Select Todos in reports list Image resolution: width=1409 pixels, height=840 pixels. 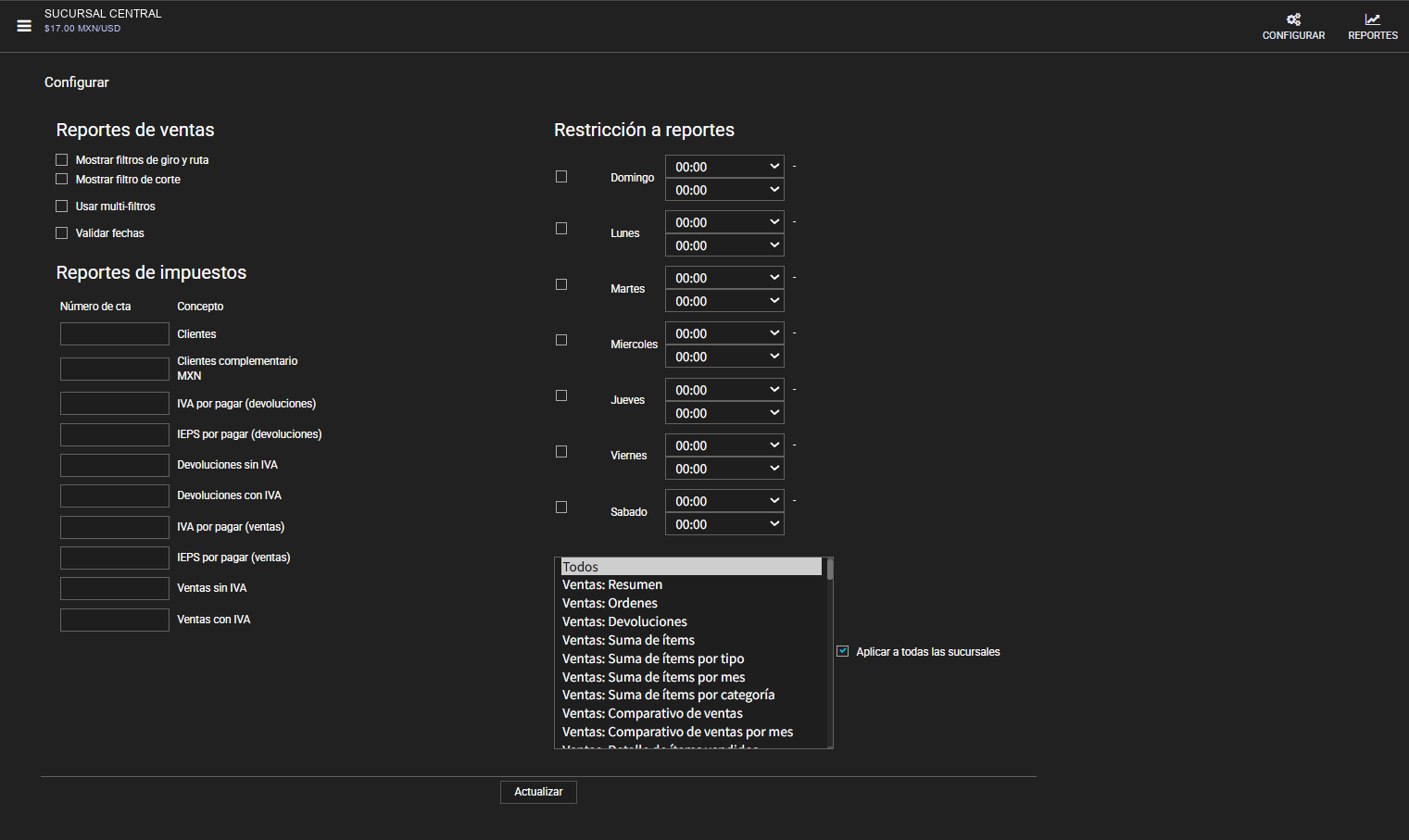[x=691, y=567]
